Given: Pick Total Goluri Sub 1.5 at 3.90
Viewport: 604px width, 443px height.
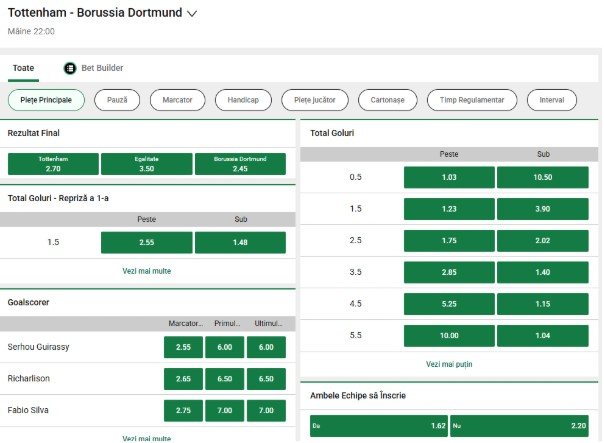Looking at the screenshot, I should click(x=543, y=209).
